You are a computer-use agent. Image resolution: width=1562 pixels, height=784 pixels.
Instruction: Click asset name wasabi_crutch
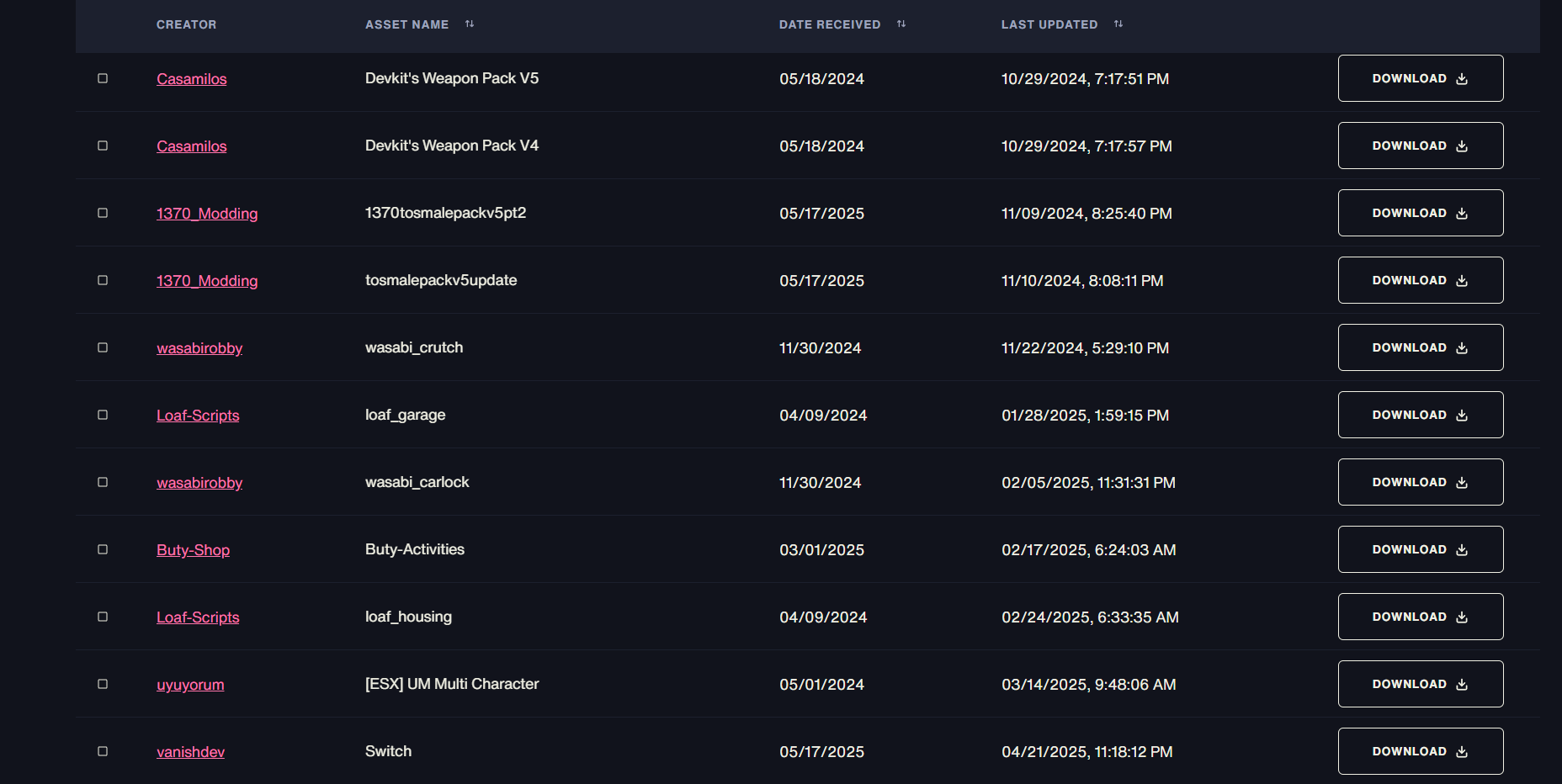pyautogui.click(x=414, y=347)
